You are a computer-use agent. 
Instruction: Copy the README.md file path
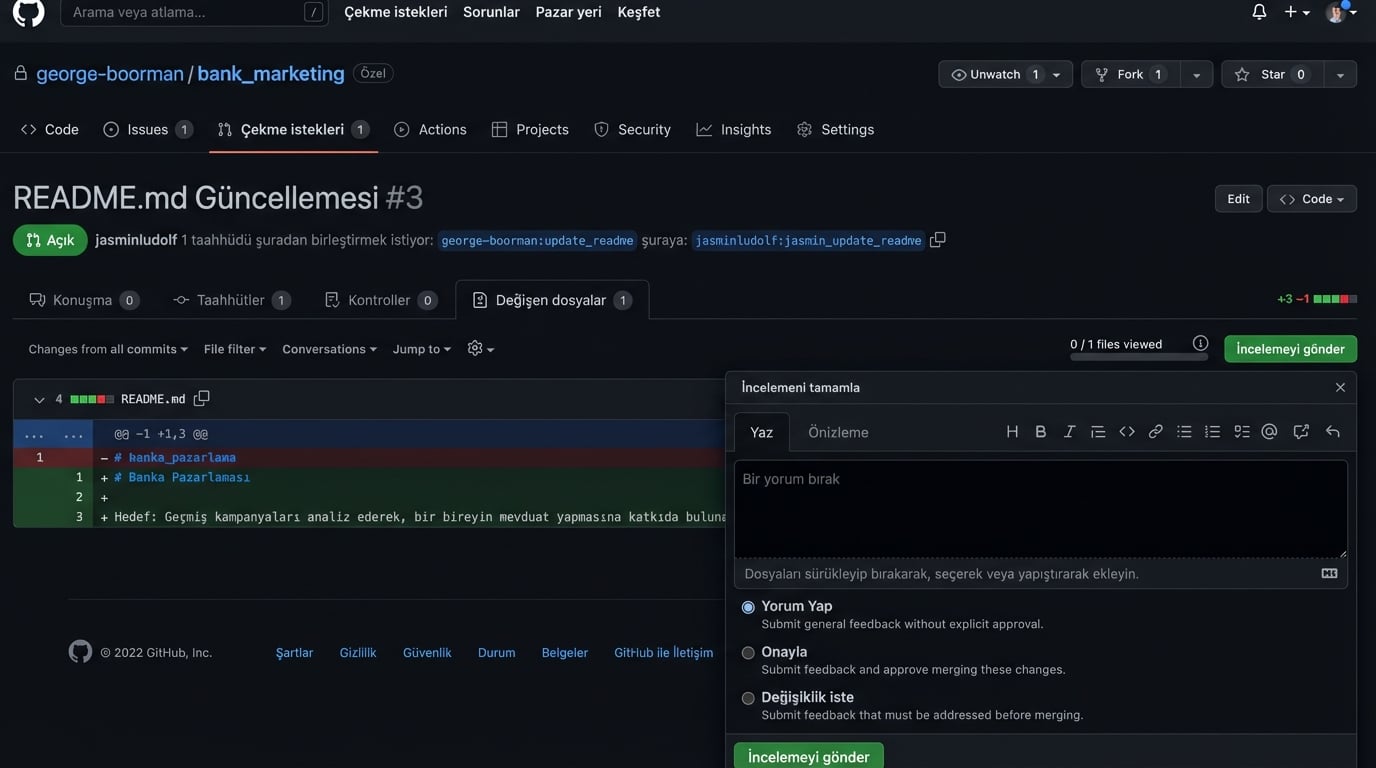[x=201, y=399]
